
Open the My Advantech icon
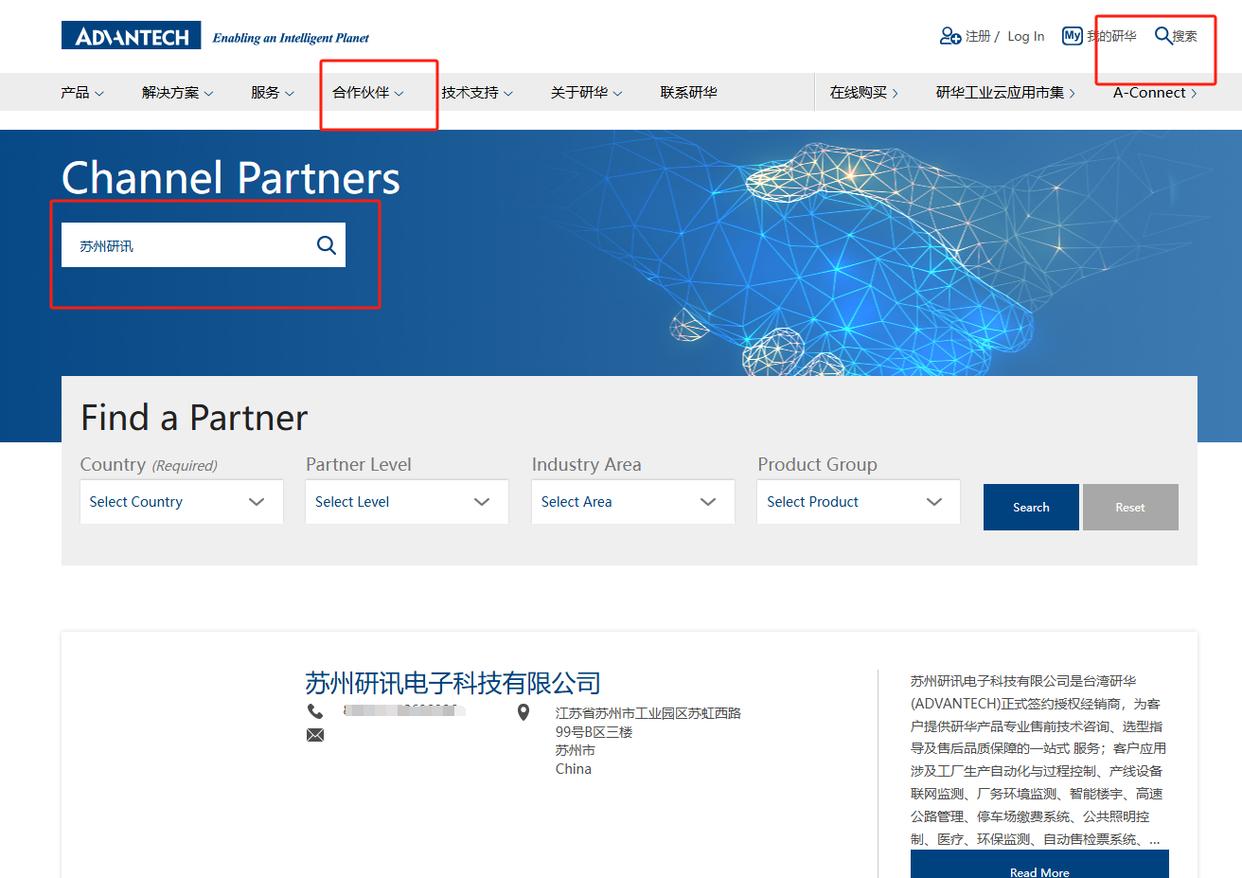pos(1072,36)
